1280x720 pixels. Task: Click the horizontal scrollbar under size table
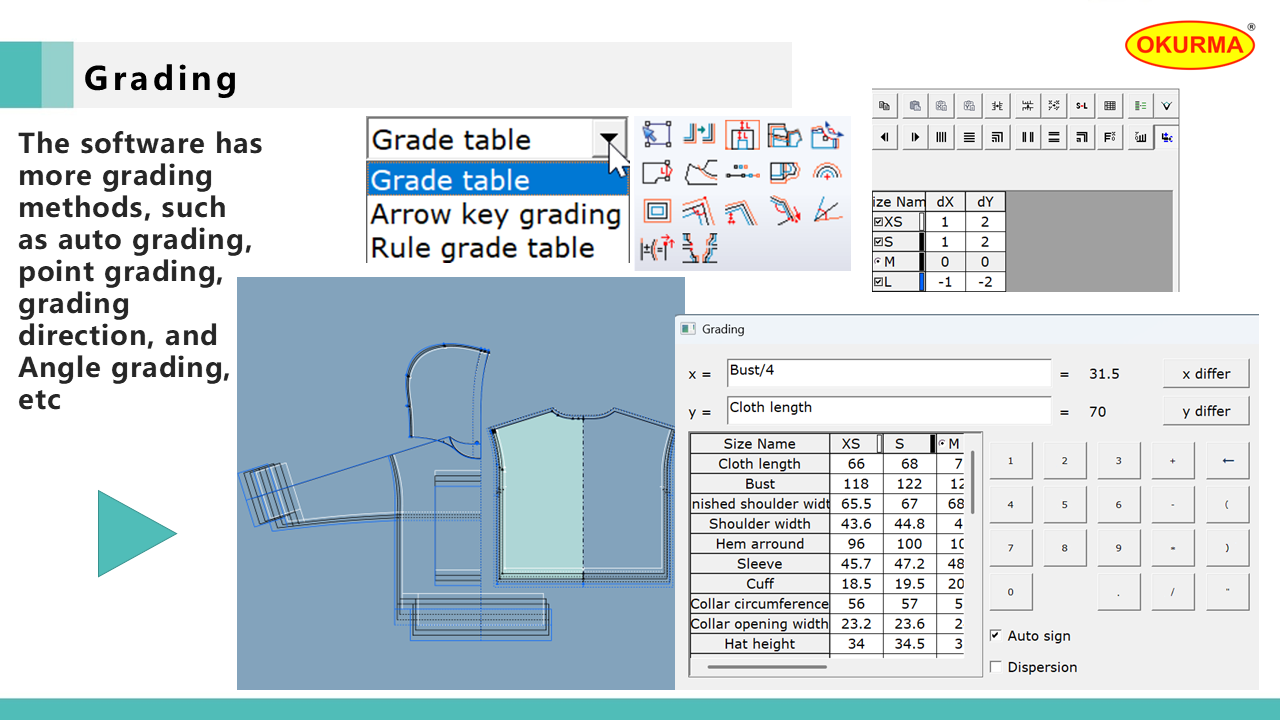coord(766,666)
